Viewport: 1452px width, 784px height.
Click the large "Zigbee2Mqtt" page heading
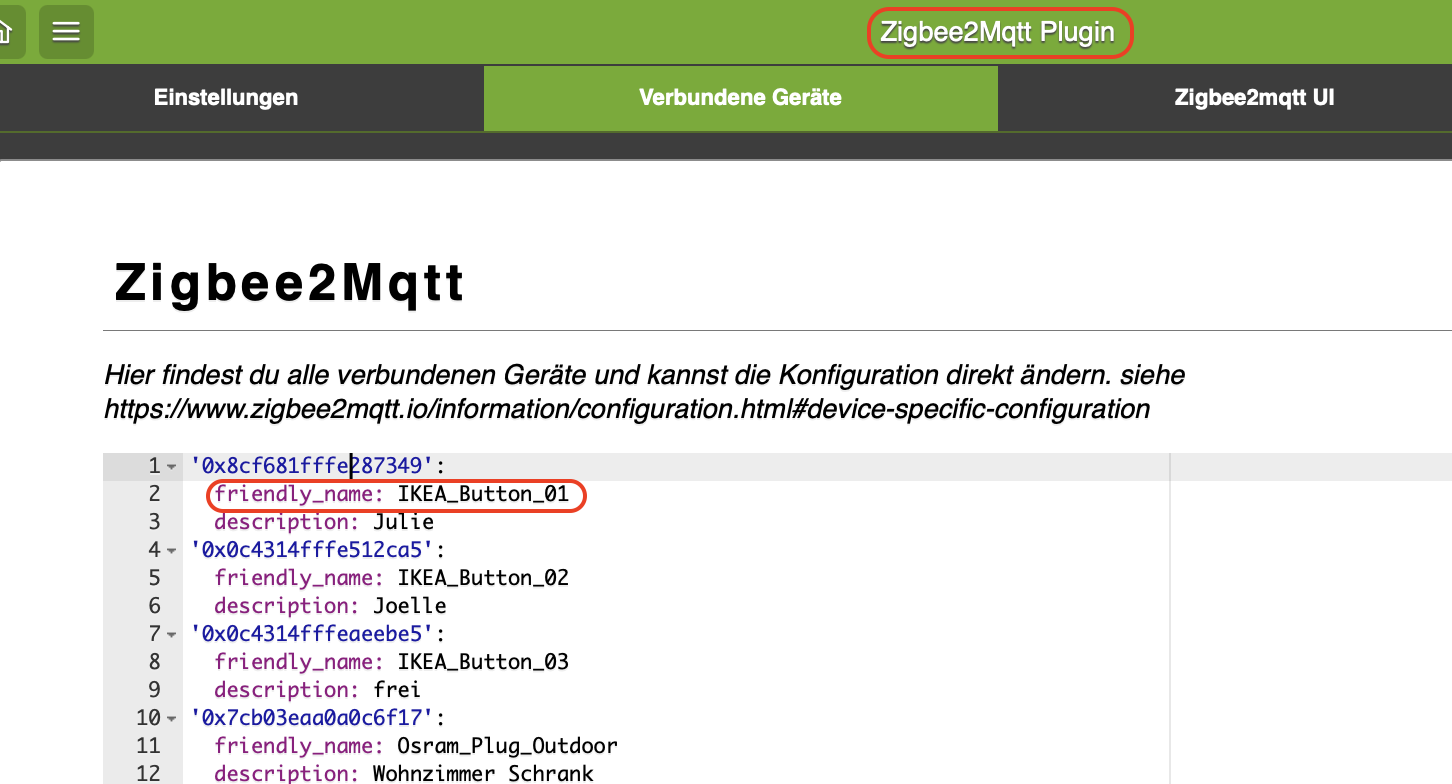tap(290, 283)
